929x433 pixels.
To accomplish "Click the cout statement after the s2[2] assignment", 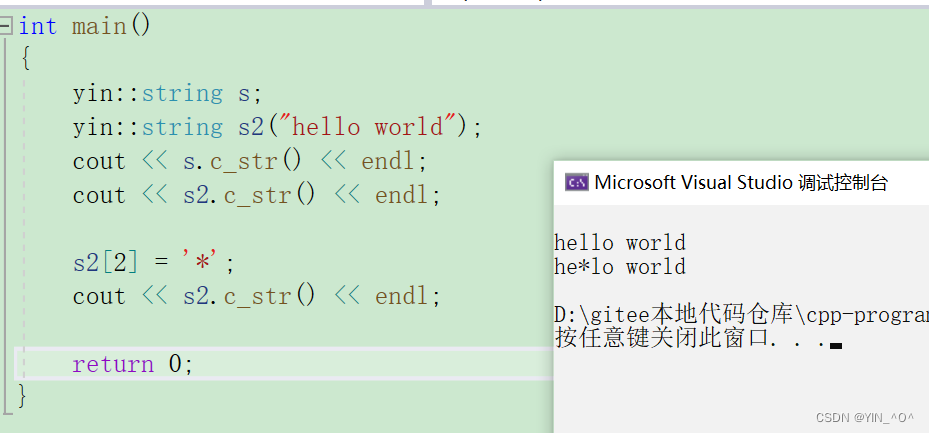I will click(255, 297).
